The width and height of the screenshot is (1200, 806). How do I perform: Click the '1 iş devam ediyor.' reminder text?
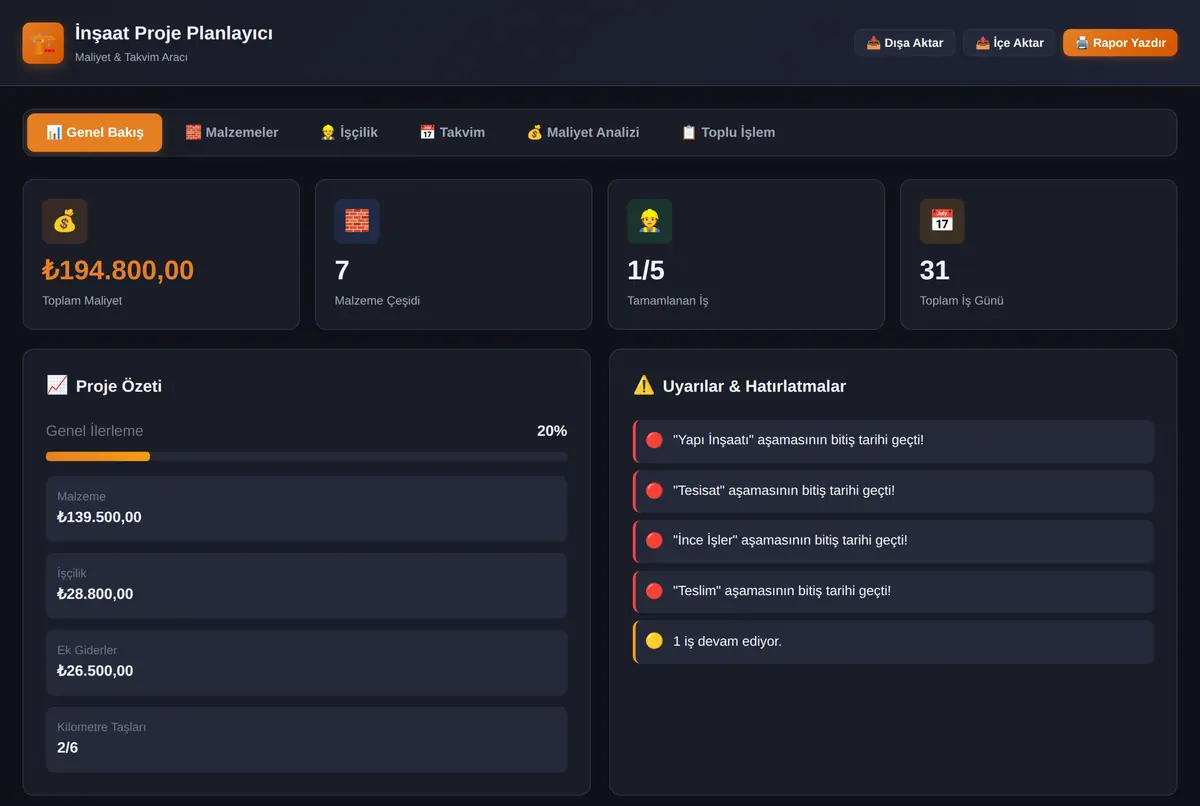[x=727, y=641]
